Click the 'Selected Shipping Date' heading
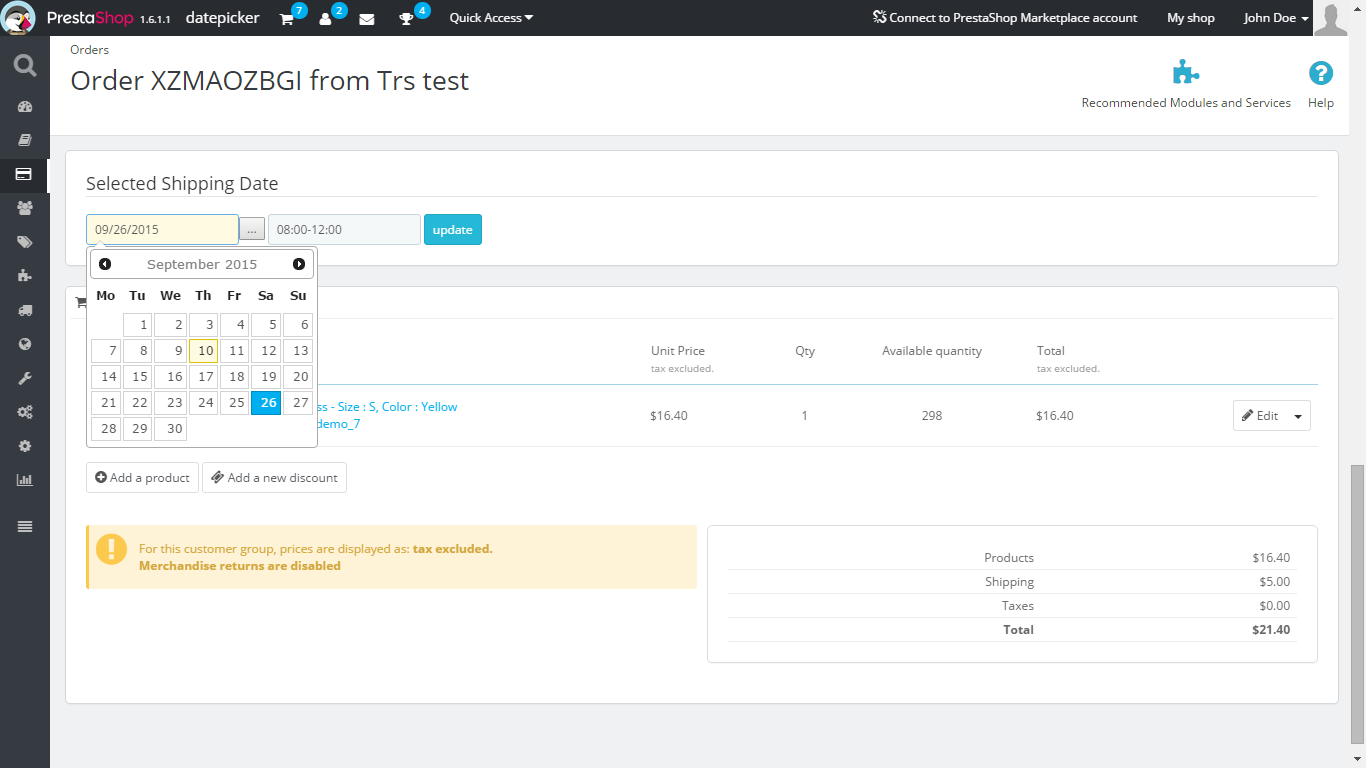This screenshot has height=768, width=1366. 182,184
